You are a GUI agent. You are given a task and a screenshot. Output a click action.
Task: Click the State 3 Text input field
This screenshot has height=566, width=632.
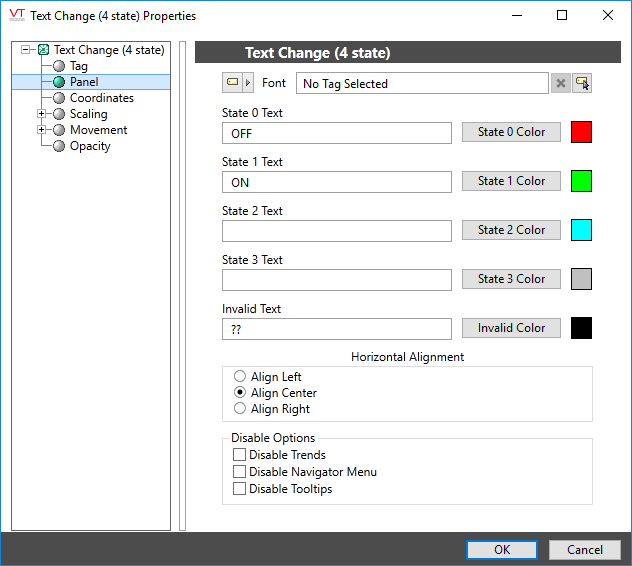click(337, 280)
